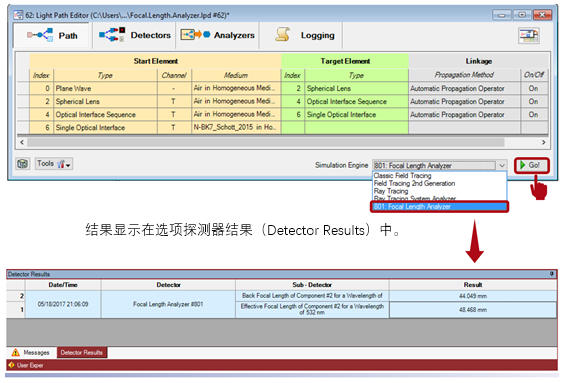This screenshot has width=567, height=383.
Task: Open the Tools dropdown menu
Action: [x=54, y=164]
